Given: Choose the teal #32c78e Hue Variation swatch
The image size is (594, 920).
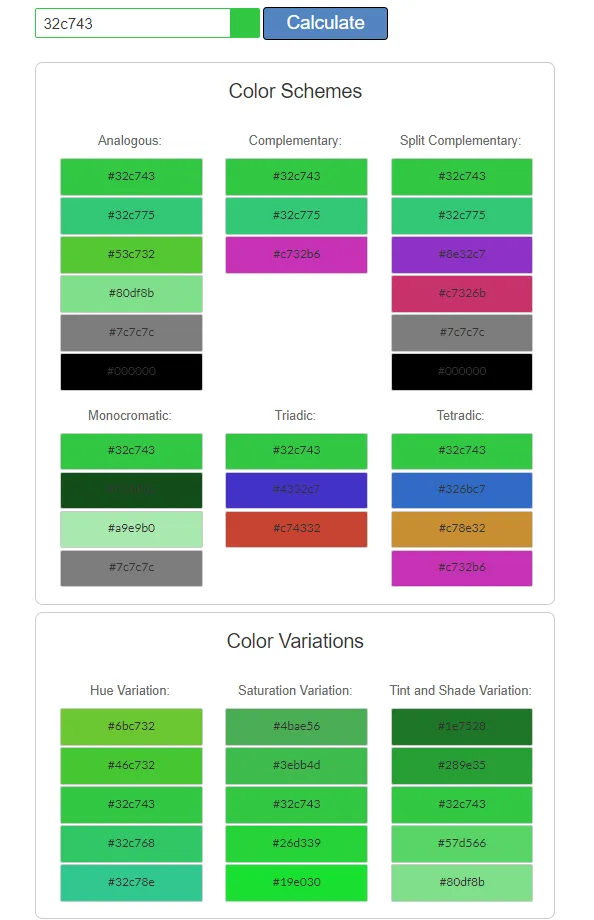Looking at the screenshot, I should coord(131,882).
